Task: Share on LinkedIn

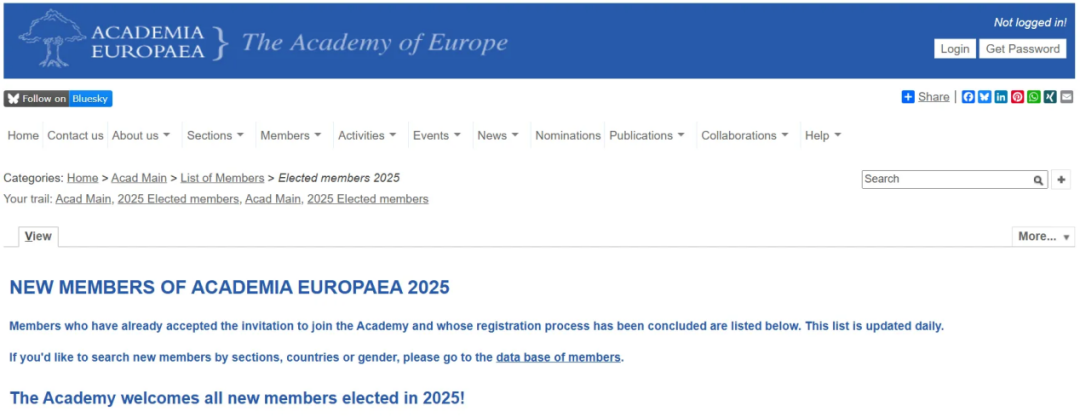Action: click(1001, 97)
